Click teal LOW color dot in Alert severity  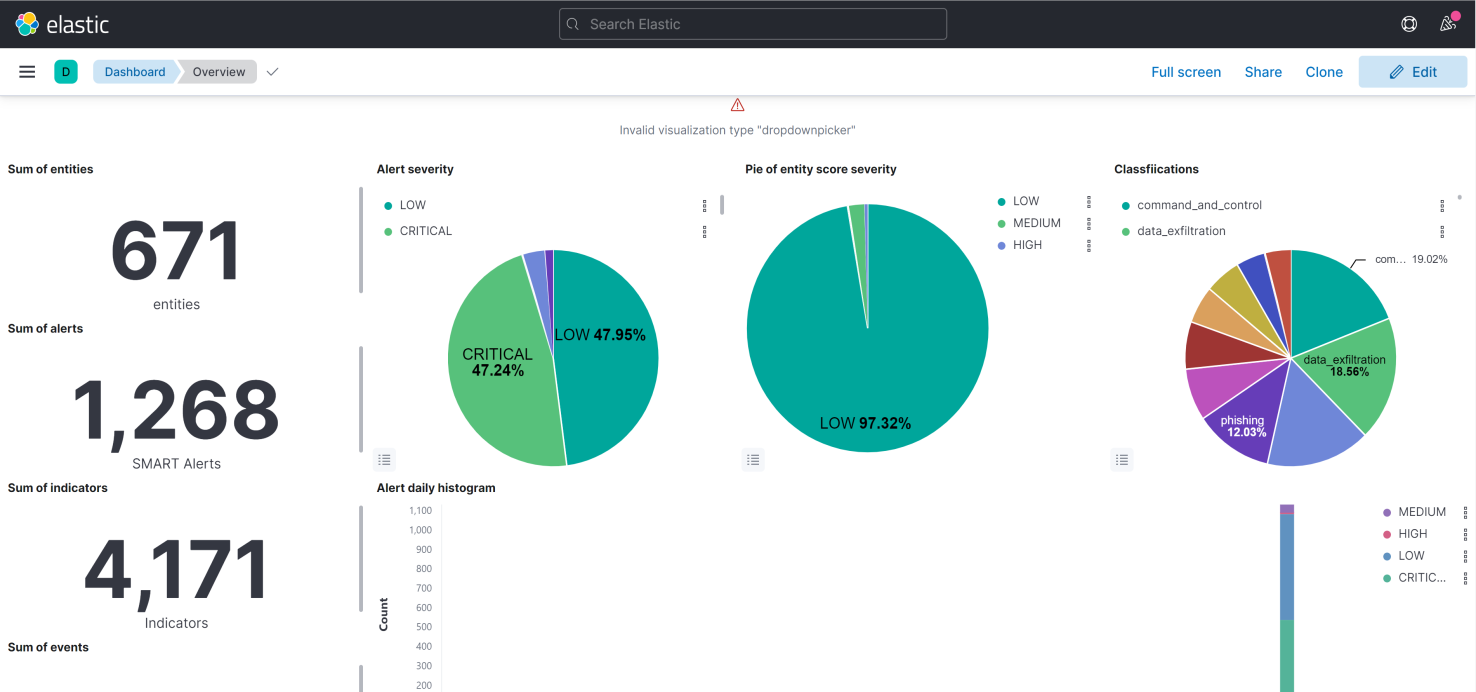[x=388, y=205]
